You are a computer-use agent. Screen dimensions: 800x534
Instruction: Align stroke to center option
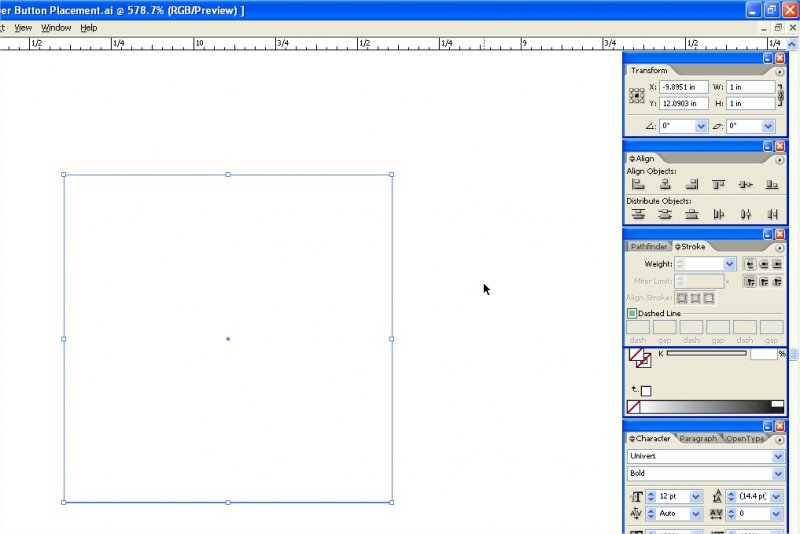click(682, 298)
